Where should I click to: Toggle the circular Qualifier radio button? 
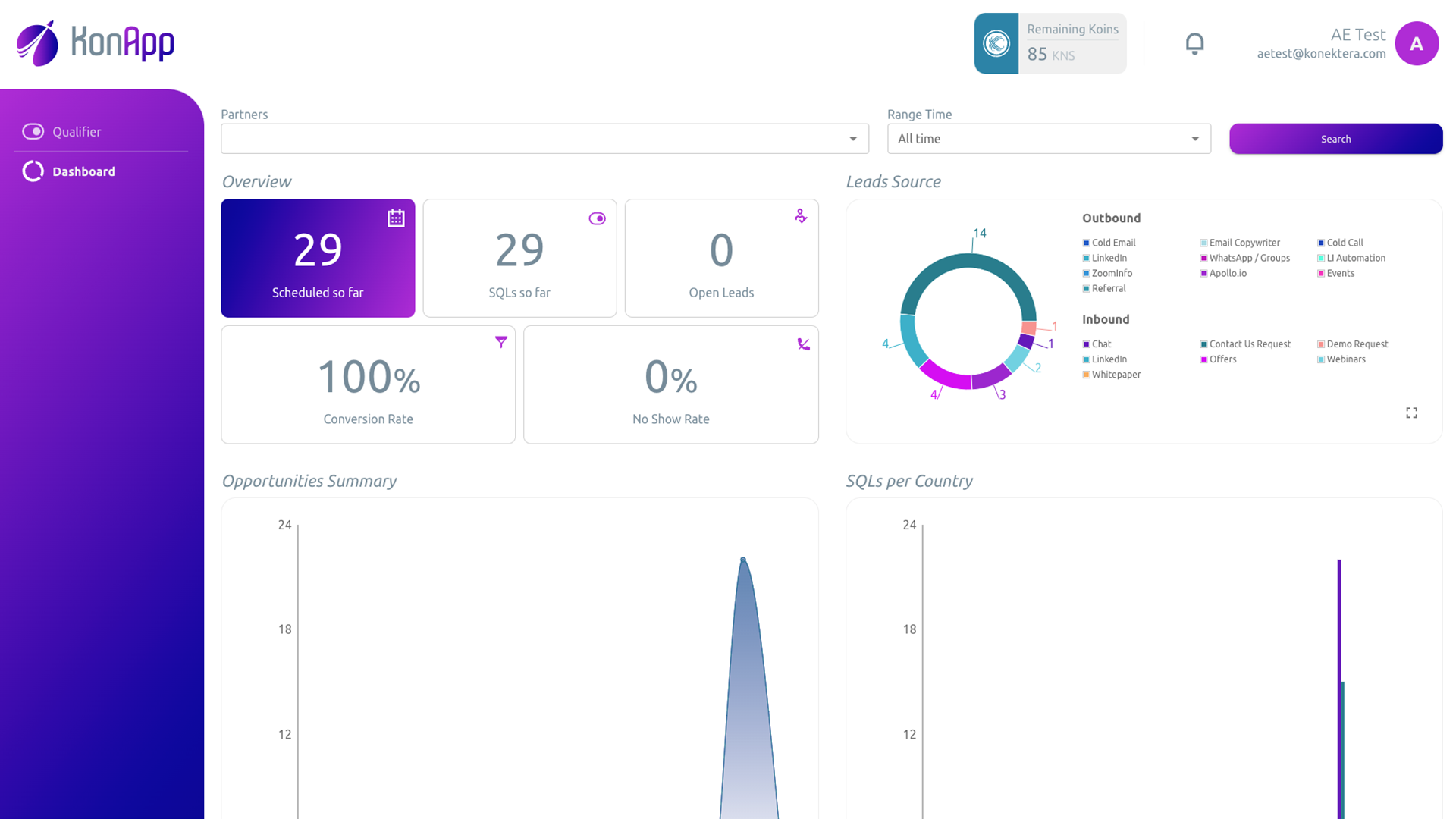click(x=32, y=131)
